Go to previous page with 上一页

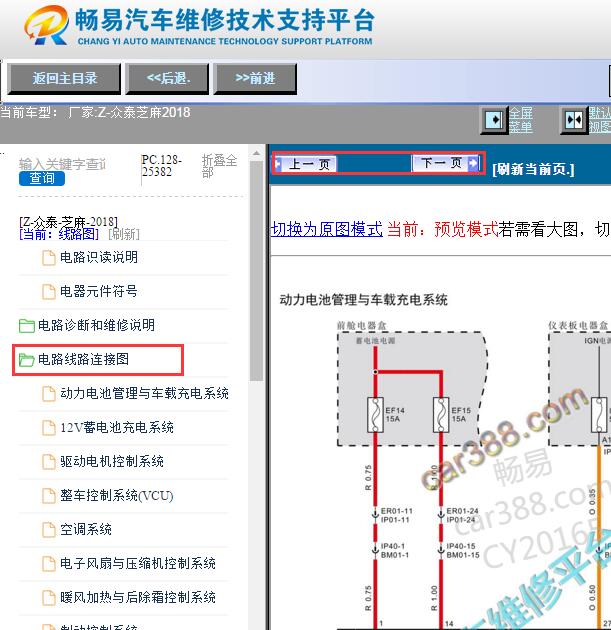(306, 164)
